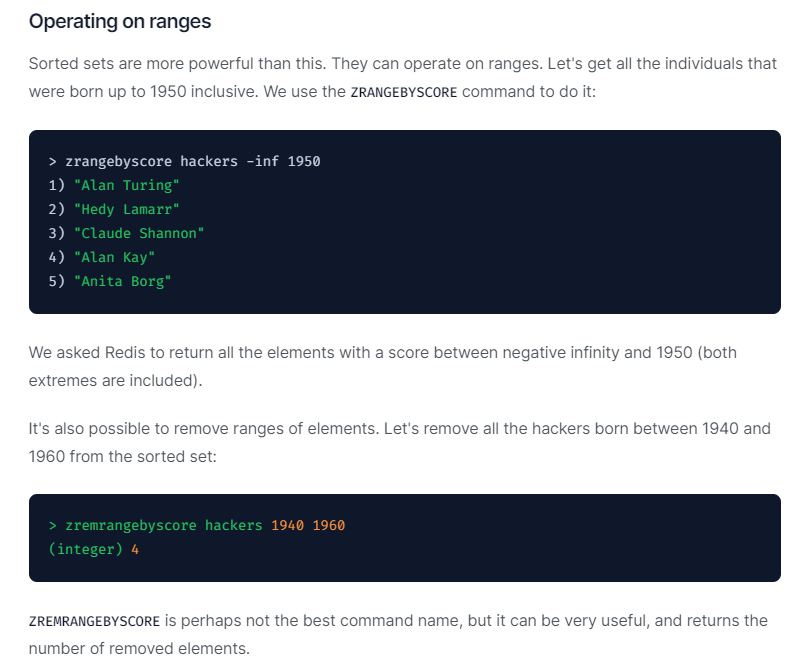807x671 pixels.
Task: Click the orange "1940" argument in the command
Action: tap(287, 525)
